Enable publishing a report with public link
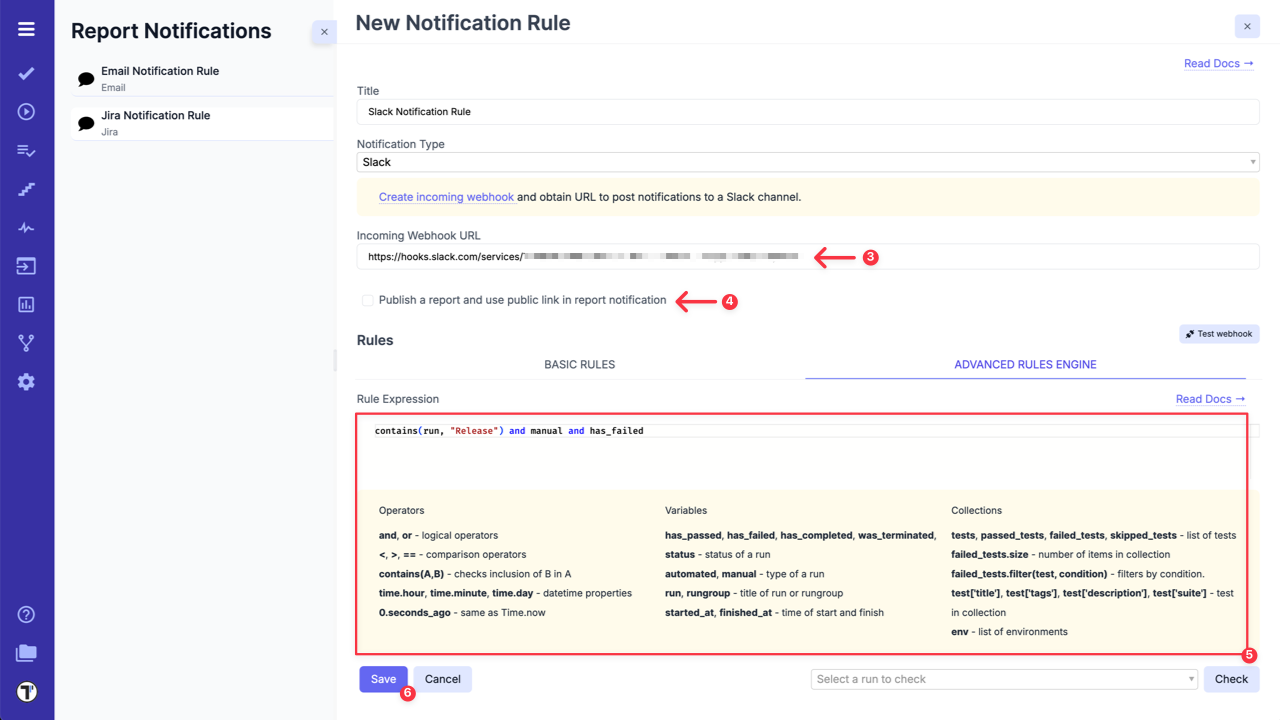Viewport: 1280px width, 720px height. (367, 300)
